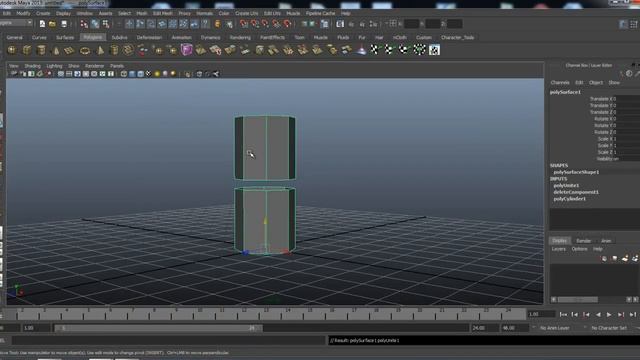Open the viewport Panels menu
The height and width of the screenshot is (360, 640).
[117, 66]
